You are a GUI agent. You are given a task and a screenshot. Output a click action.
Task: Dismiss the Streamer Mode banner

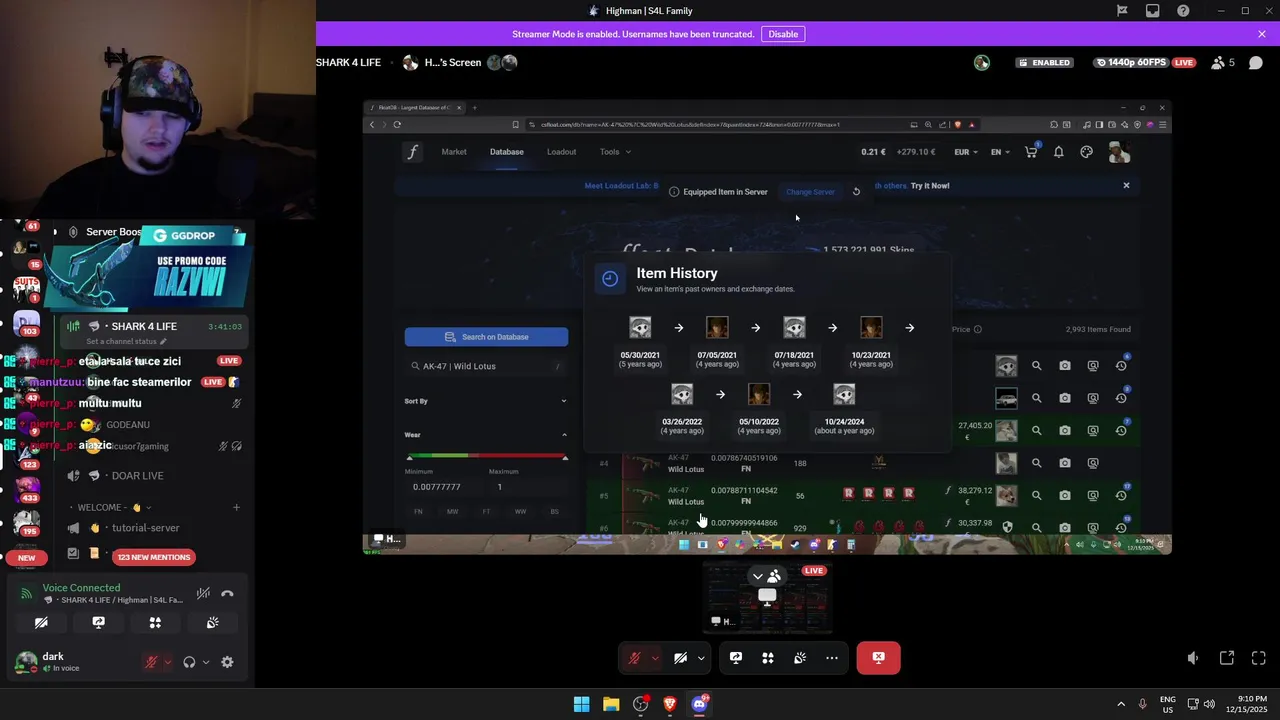(1262, 34)
